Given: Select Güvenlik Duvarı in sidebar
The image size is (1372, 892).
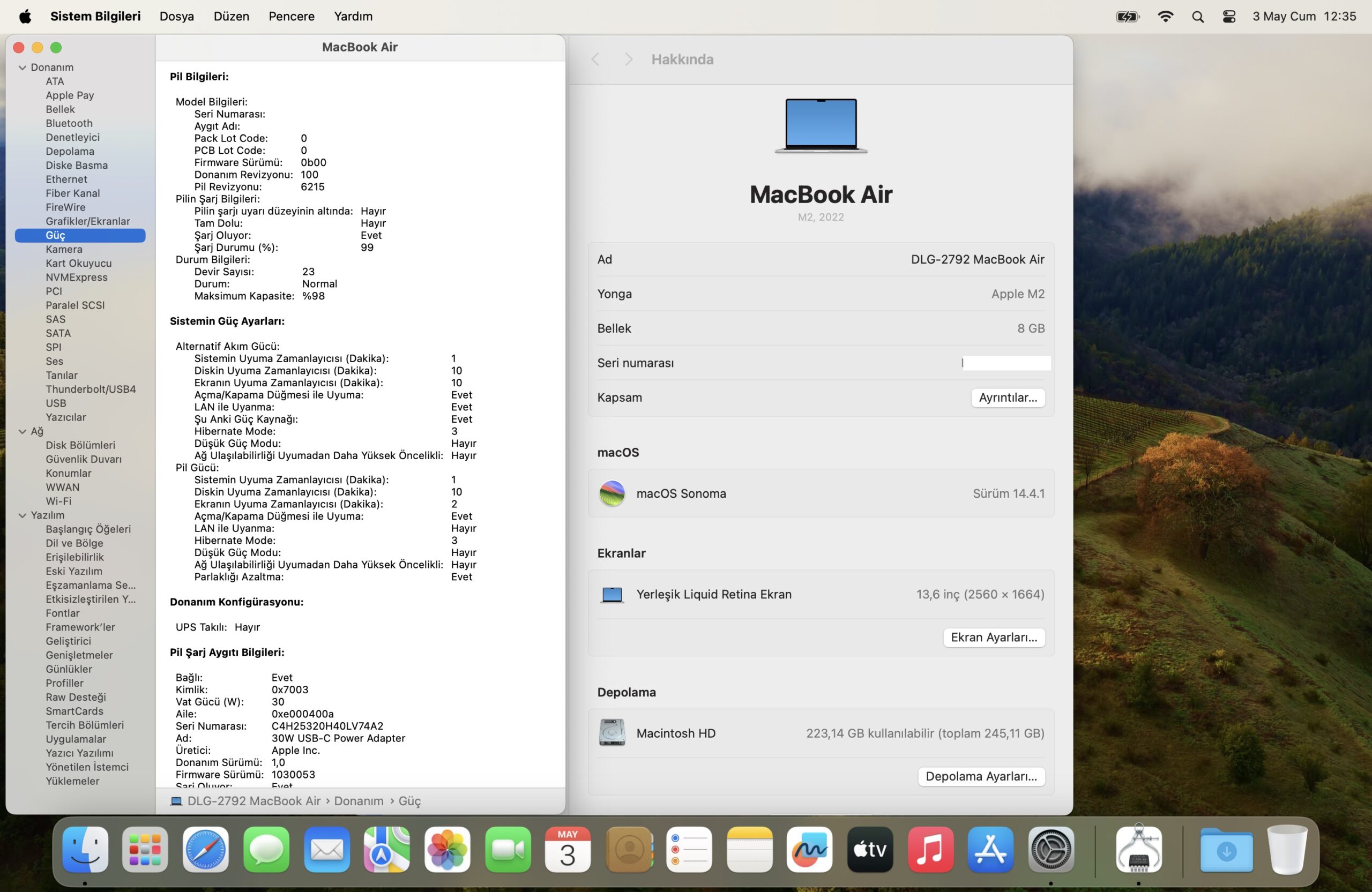Looking at the screenshot, I should [x=80, y=459].
